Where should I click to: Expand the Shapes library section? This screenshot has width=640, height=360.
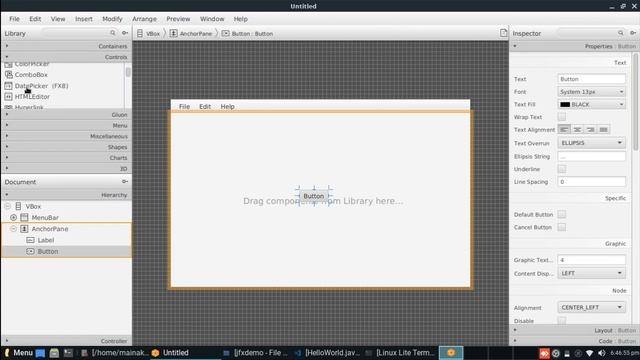(x=66, y=147)
